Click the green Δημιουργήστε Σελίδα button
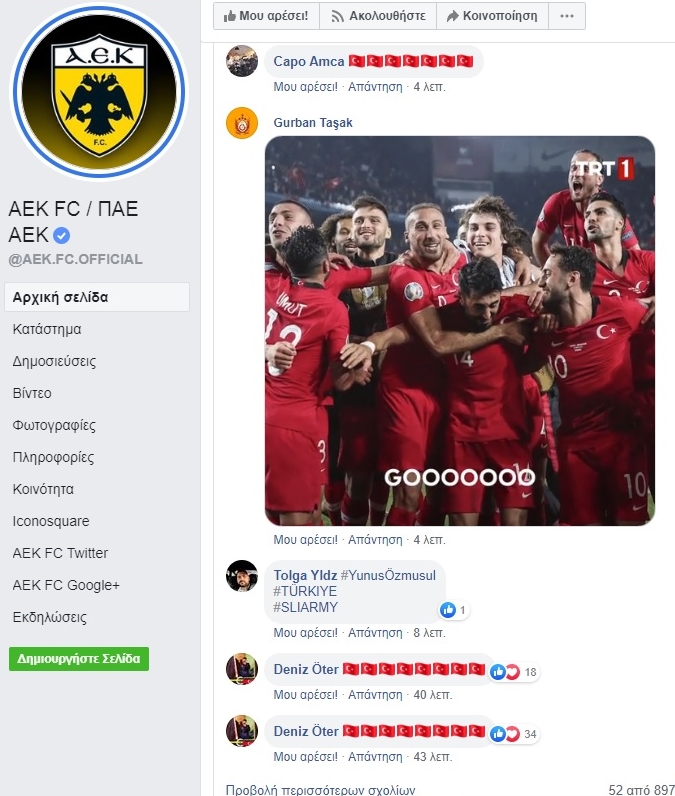Screen dimensions: 675x796 point(79,658)
